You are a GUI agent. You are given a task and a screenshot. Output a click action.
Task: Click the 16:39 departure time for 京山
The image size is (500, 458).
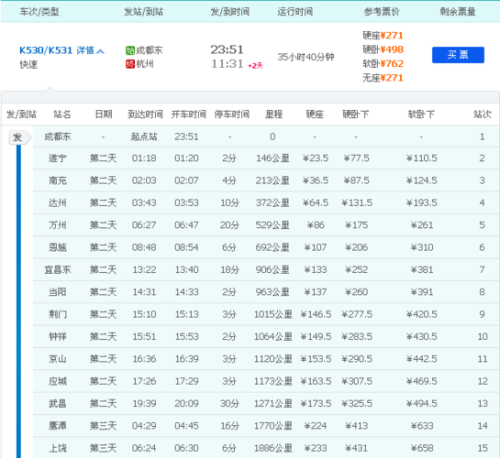coord(187,359)
